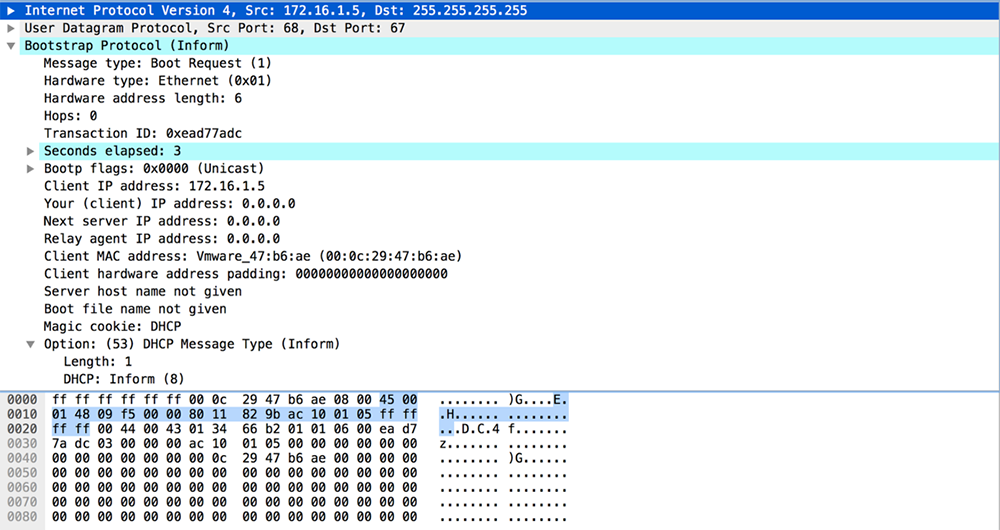This screenshot has height=530, width=1000.
Task: Click hex offset 0080 row
Action: 22,517
